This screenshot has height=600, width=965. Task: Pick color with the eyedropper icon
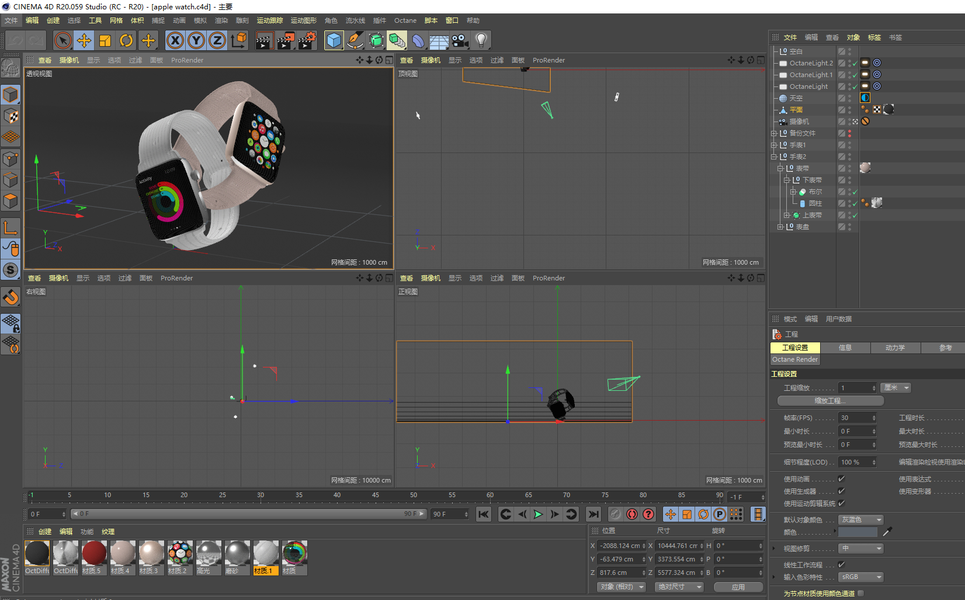(x=887, y=532)
